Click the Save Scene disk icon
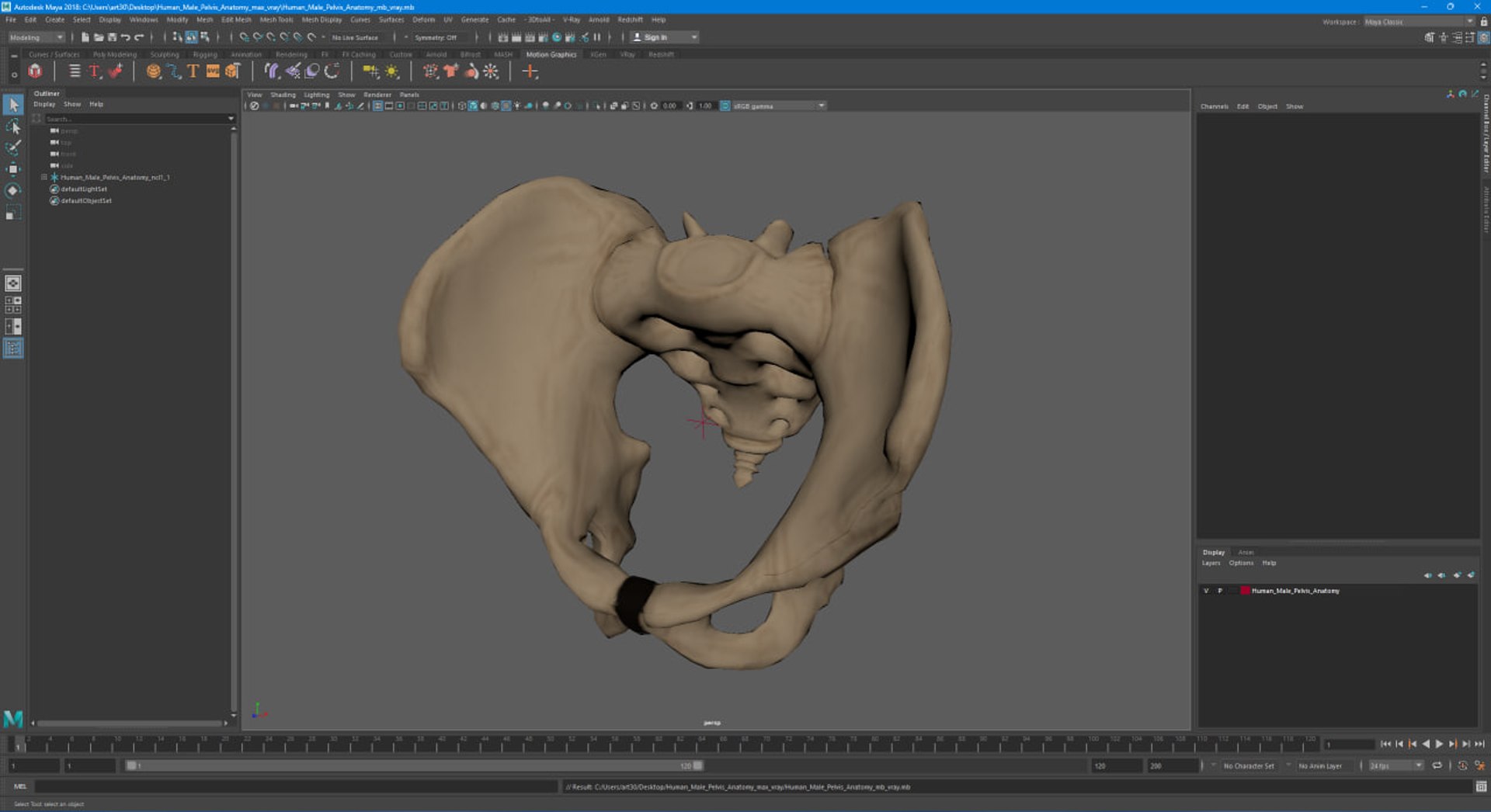The image size is (1491, 812). point(112,37)
